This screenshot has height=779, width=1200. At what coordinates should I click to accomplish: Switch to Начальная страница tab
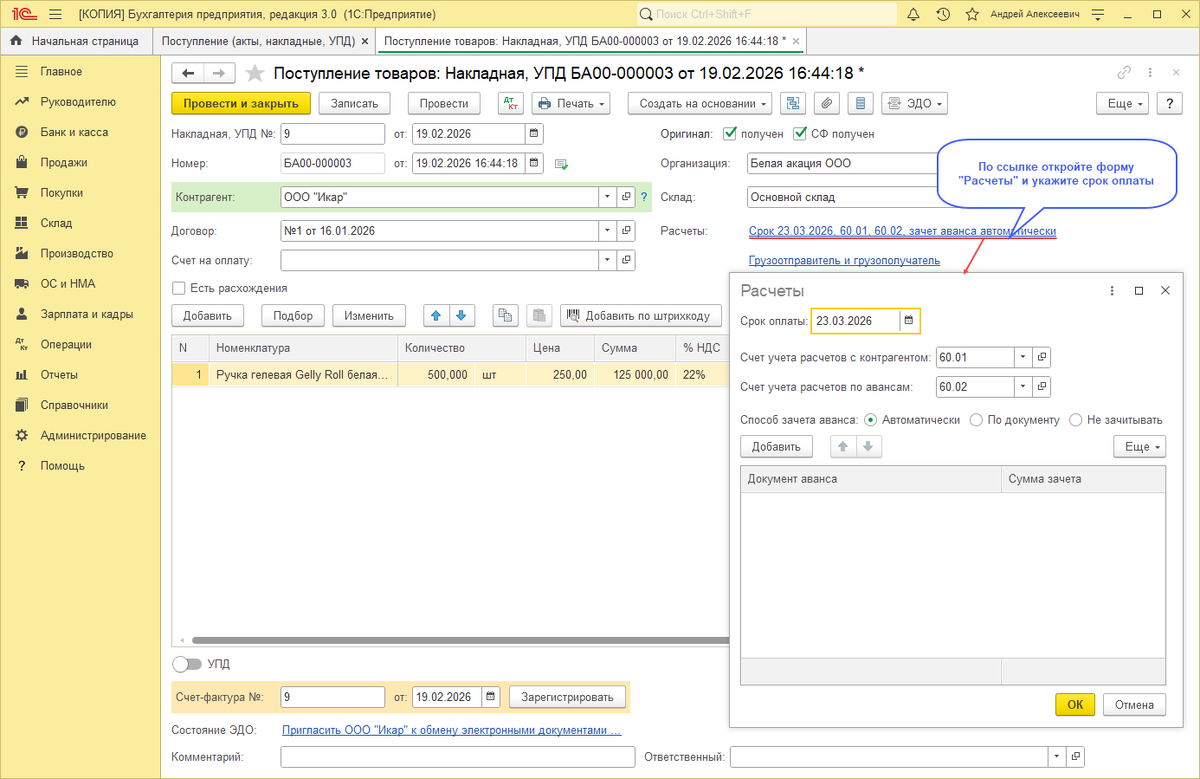76,41
